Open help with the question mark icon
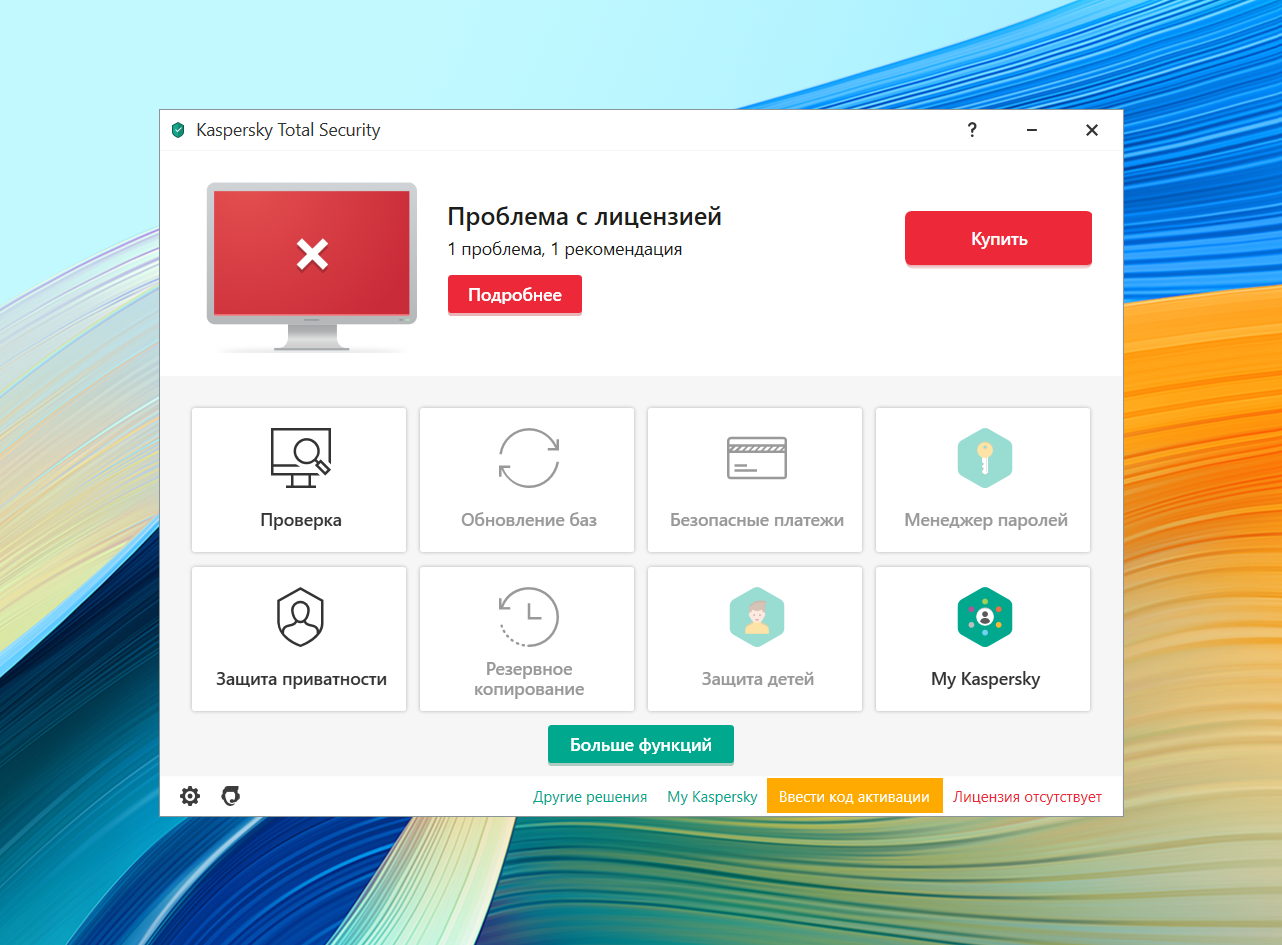The image size is (1282, 945). [972, 130]
